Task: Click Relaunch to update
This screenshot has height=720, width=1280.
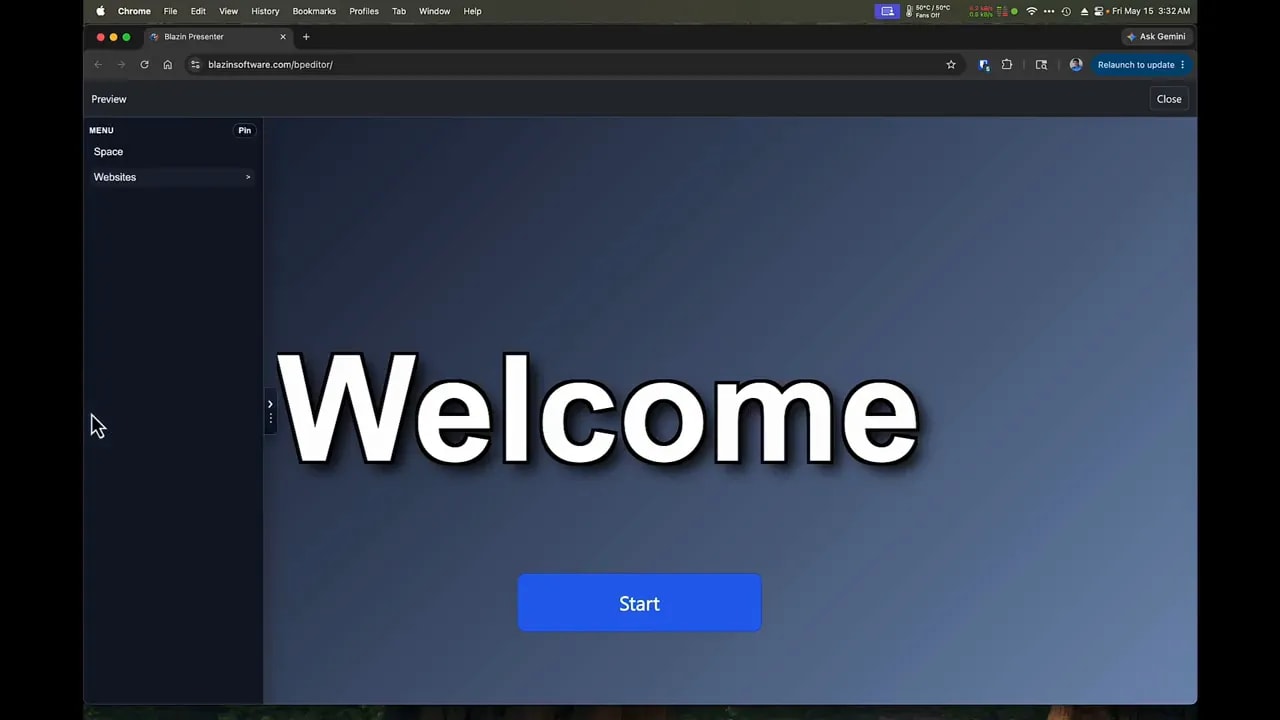Action: (1141, 65)
